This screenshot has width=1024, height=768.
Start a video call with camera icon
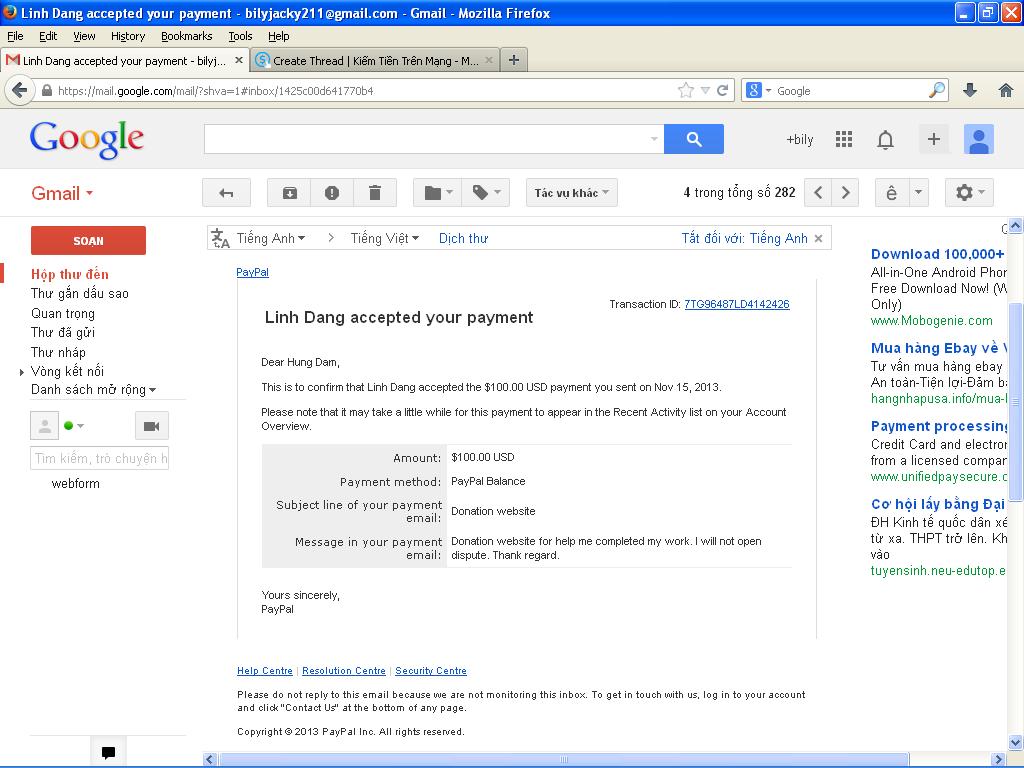pos(152,426)
